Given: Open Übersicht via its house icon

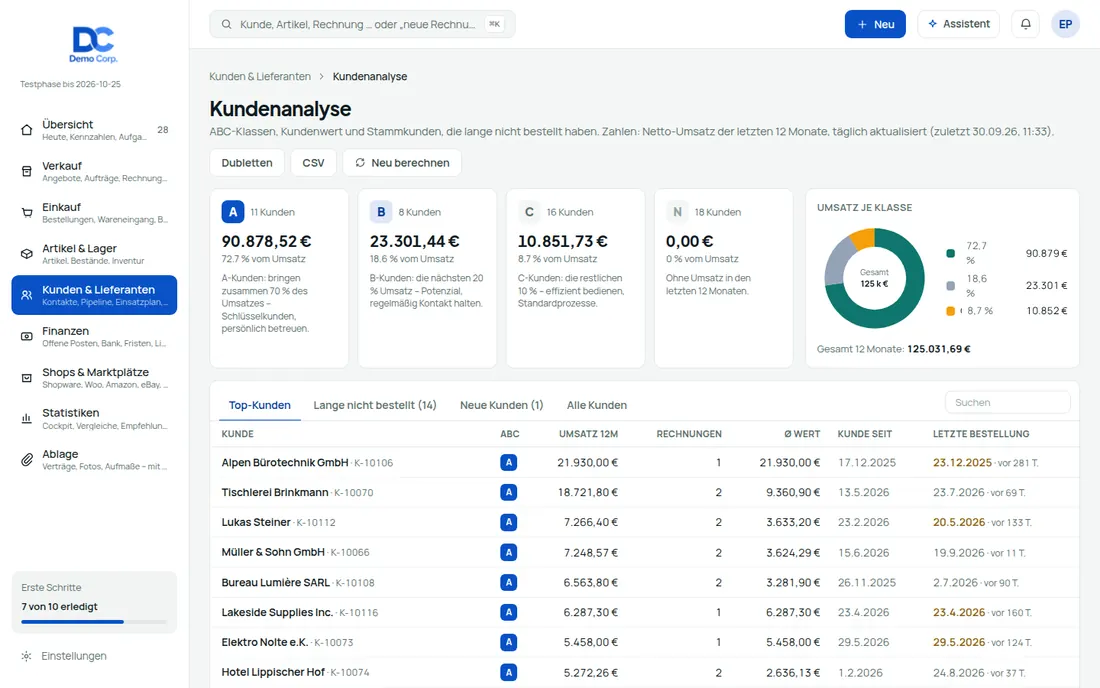Looking at the screenshot, I should coord(27,130).
